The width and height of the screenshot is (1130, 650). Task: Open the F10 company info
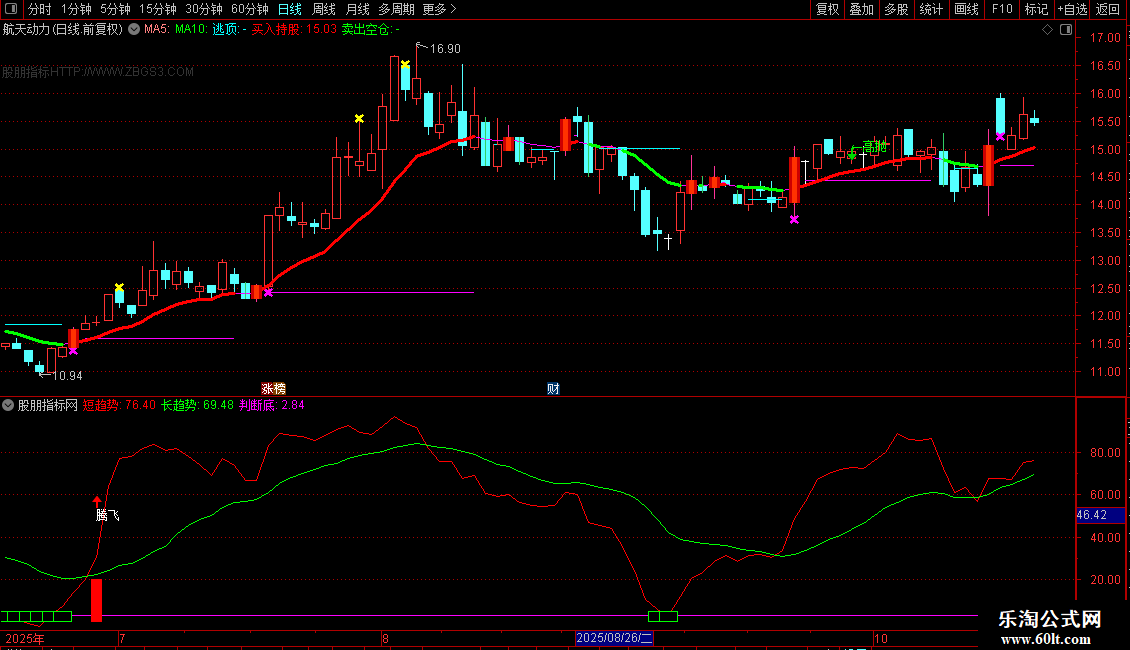pyautogui.click(x=1002, y=9)
